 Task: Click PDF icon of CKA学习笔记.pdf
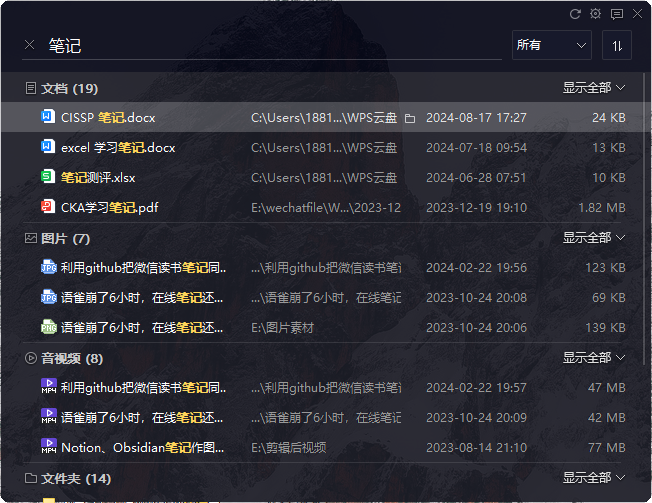tap(48, 207)
